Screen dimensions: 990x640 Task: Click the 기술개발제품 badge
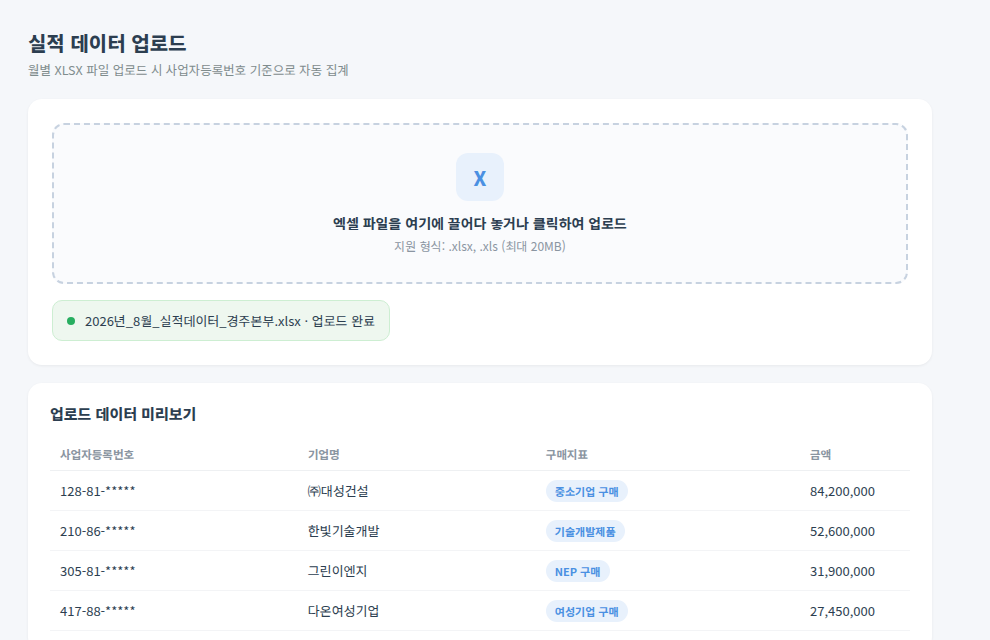[x=585, y=531]
